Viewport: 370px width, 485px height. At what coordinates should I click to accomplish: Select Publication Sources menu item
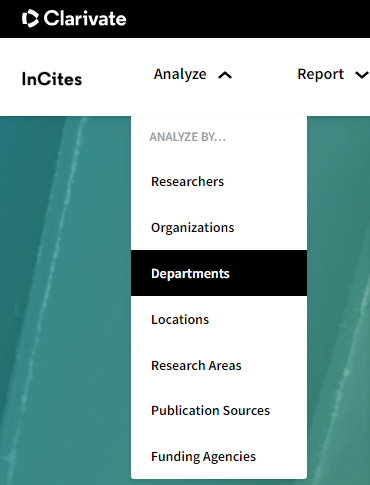(x=219, y=411)
